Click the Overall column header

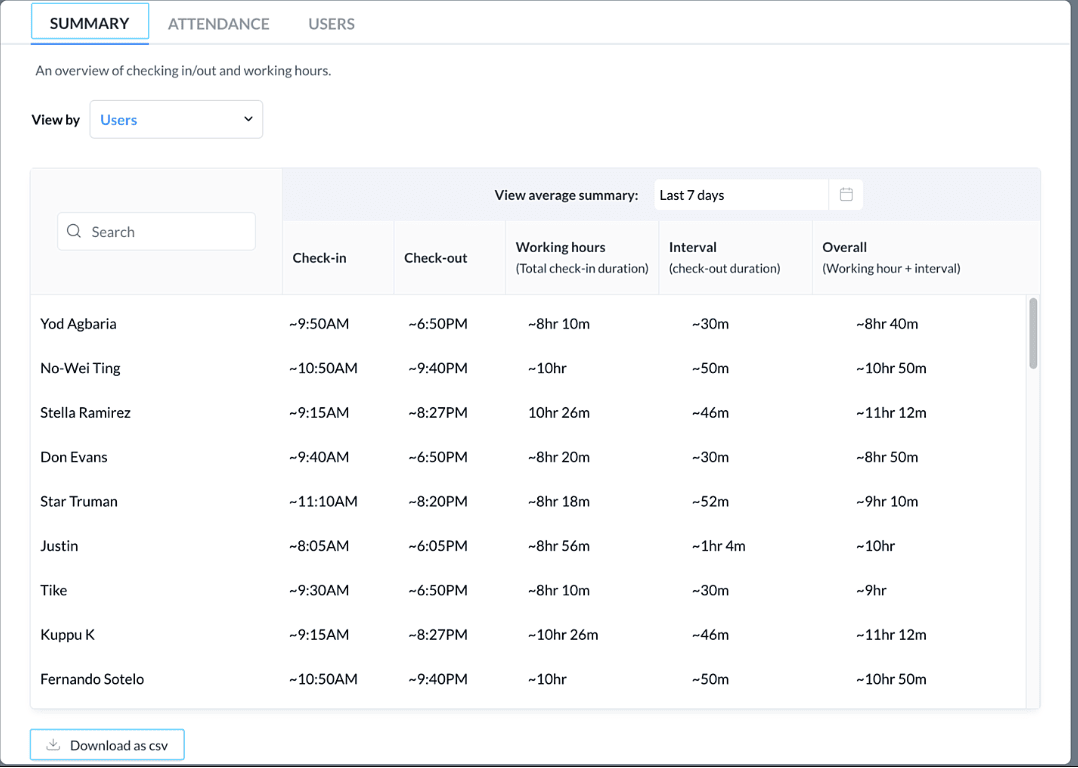point(844,247)
